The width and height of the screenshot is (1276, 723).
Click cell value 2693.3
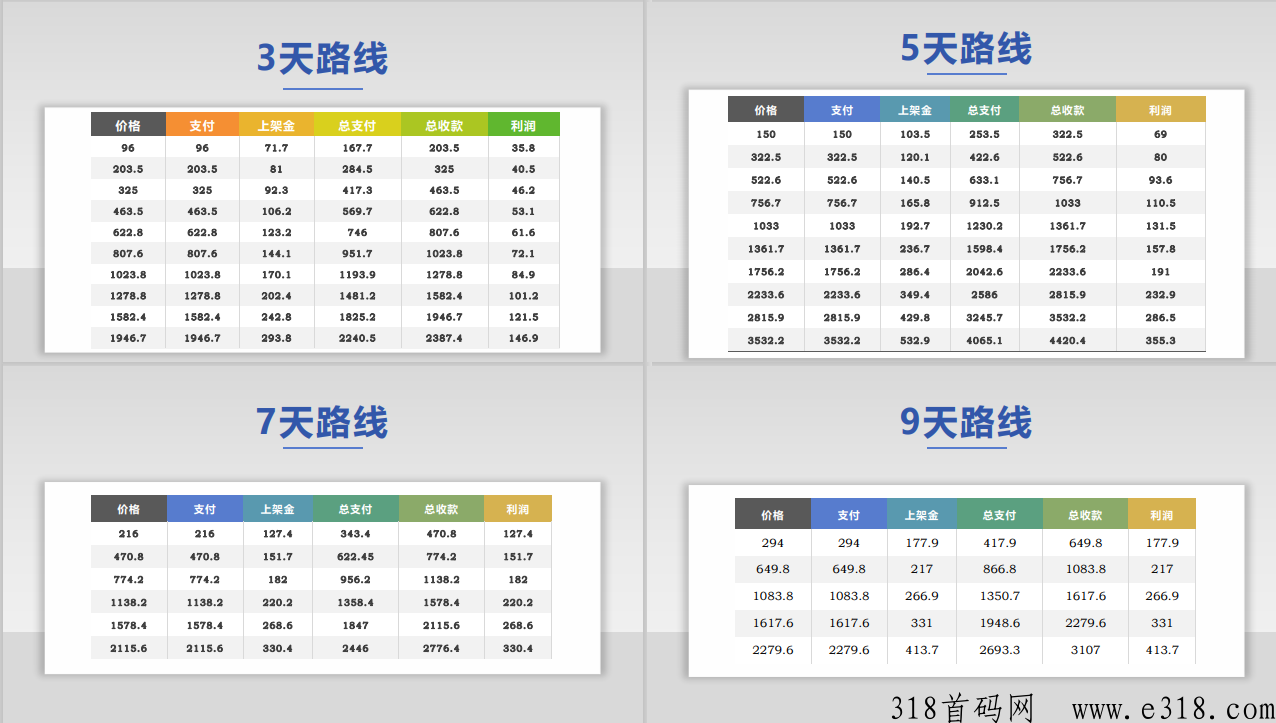[x=1000, y=650]
